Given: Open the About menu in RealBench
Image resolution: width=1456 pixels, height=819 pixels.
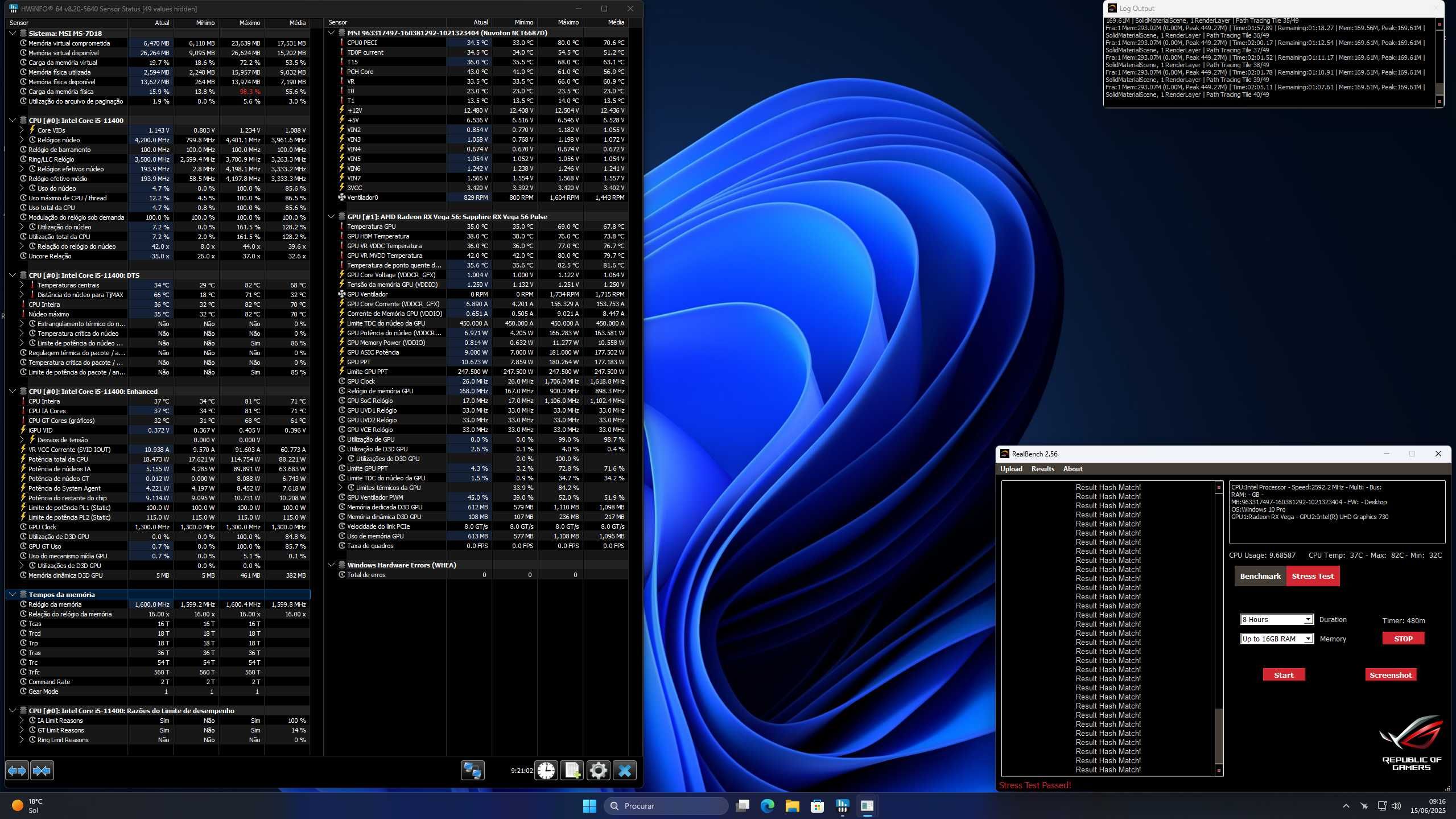Looking at the screenshot, I should [x=1073, y=469].
